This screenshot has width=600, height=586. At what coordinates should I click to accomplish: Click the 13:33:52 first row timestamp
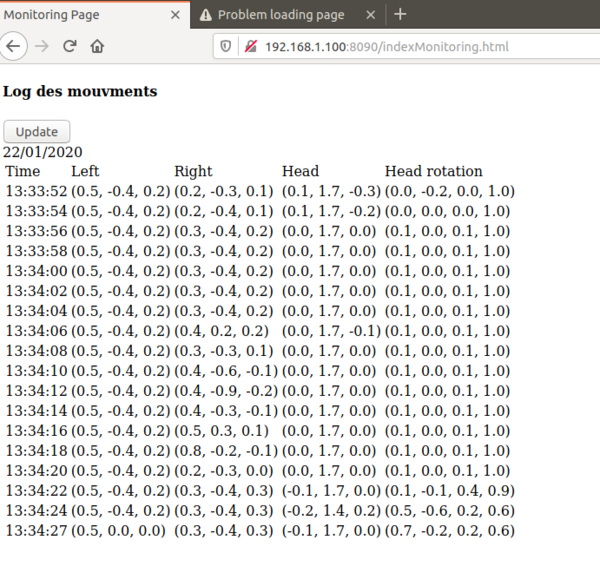tap(36, 191)
